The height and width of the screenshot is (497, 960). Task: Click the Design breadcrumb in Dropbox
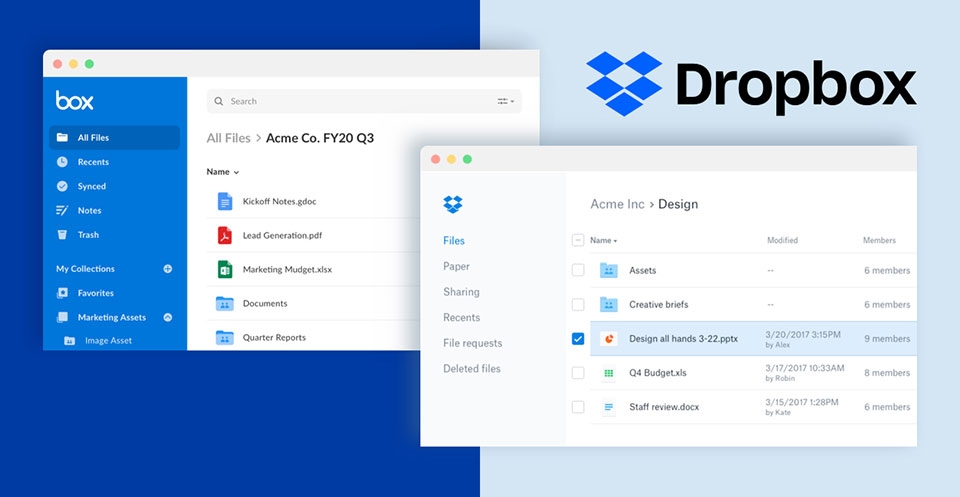pyautogui.click(x=678, y=204)
